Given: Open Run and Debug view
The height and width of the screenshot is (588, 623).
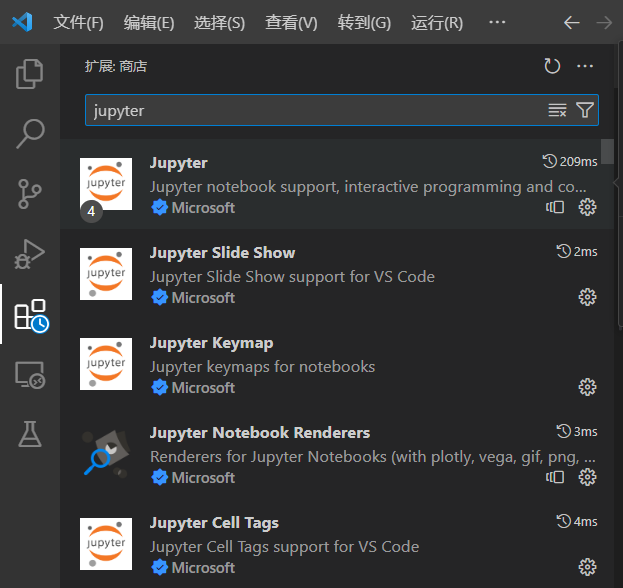Looking at the screenshot, I should tap(29, 254).
